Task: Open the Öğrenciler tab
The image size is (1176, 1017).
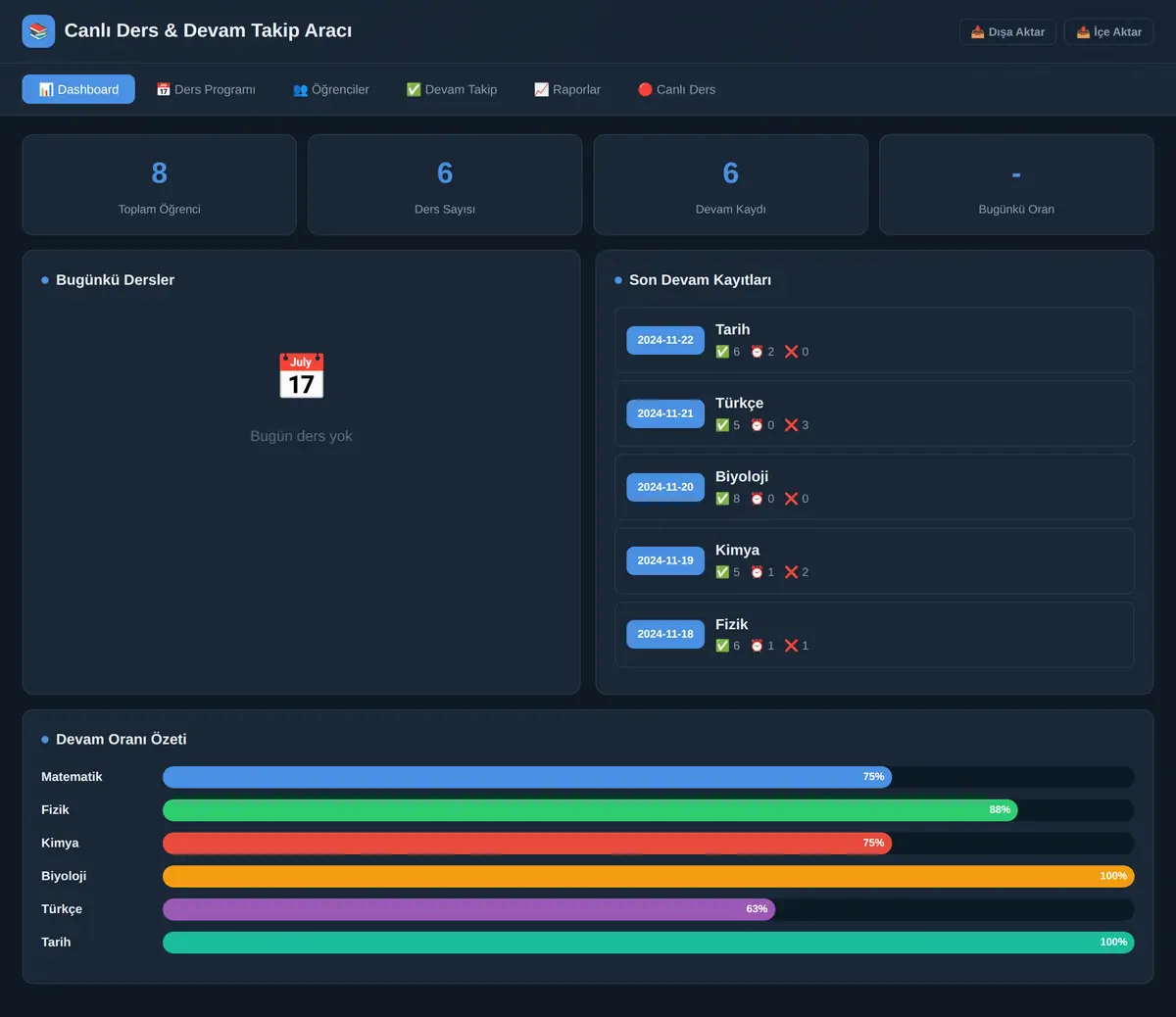Action: tap(331, 89)
